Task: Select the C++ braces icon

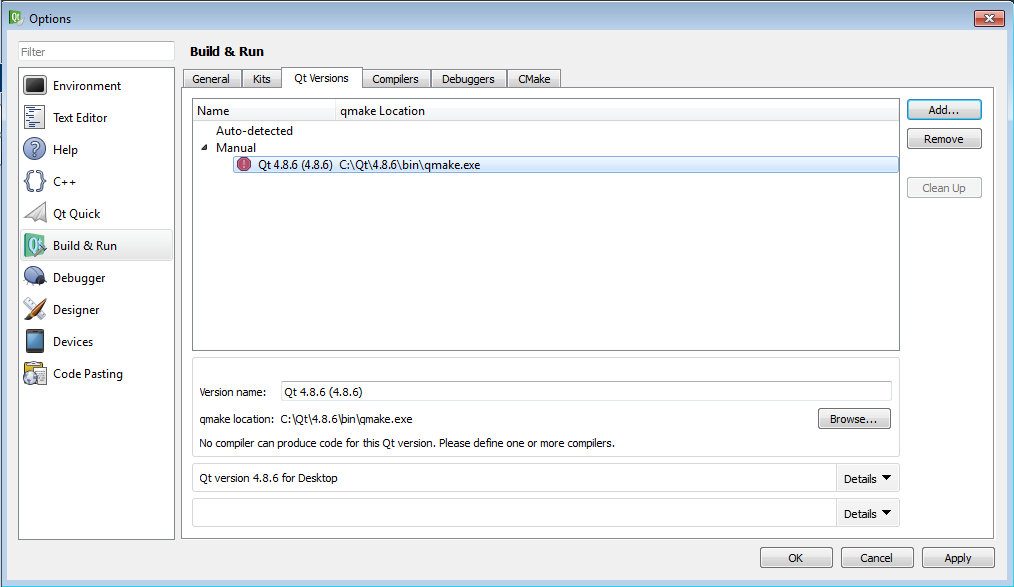Action: point(34,182)
